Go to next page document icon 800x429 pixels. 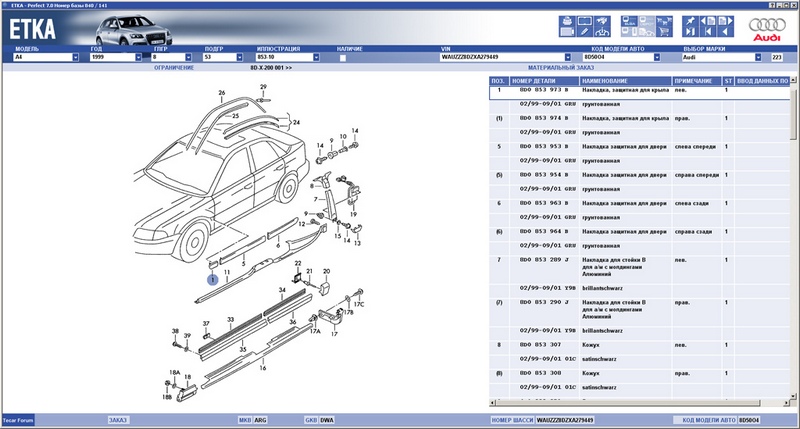coord(726,21)
